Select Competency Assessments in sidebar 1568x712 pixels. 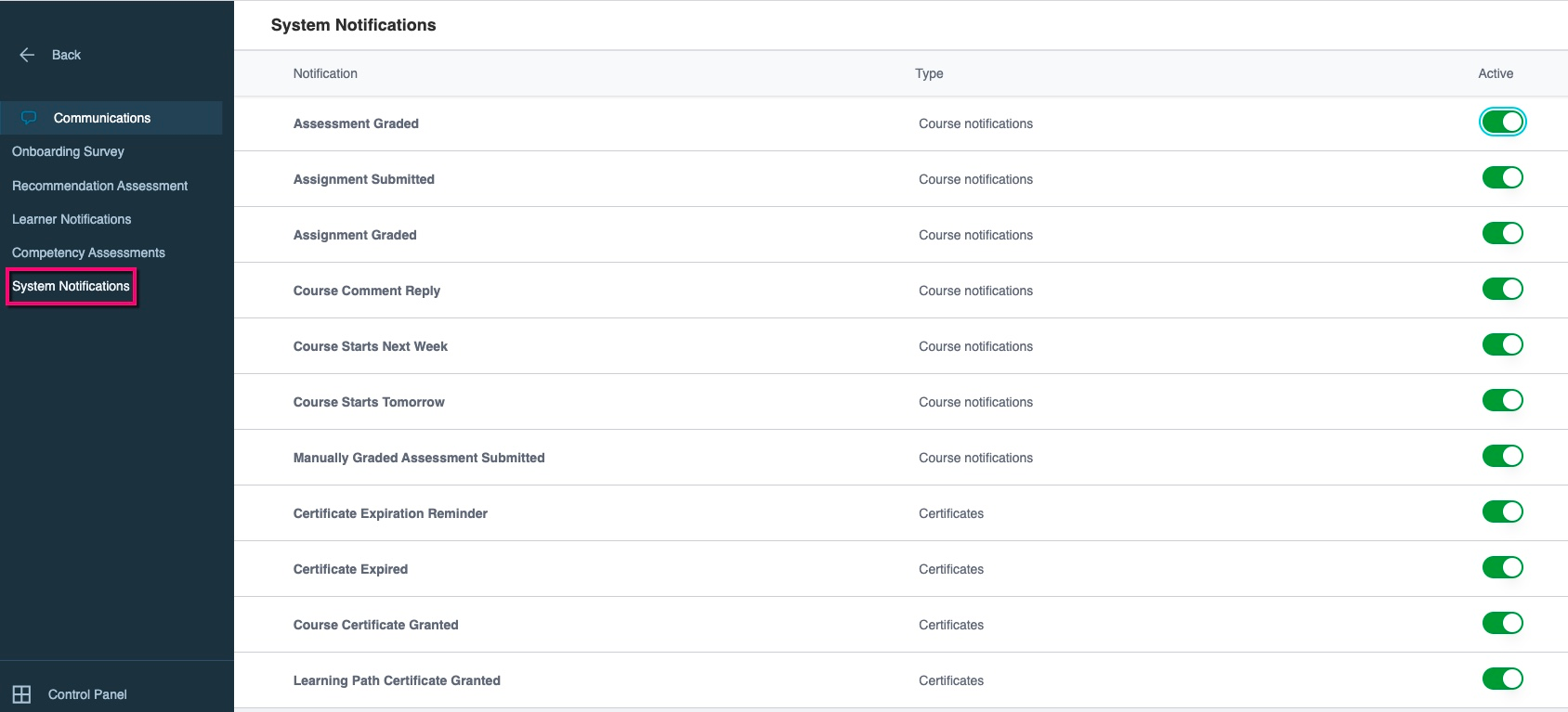pos(88,252)
